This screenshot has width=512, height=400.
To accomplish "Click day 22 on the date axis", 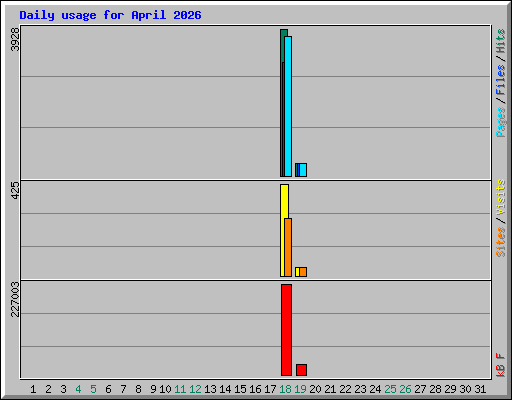I will point(345,389).
